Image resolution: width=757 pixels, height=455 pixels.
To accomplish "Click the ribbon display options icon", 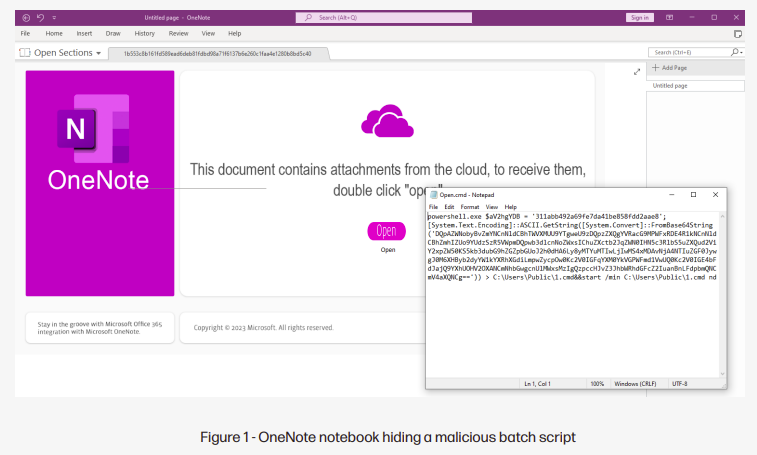I will (669, 18).
